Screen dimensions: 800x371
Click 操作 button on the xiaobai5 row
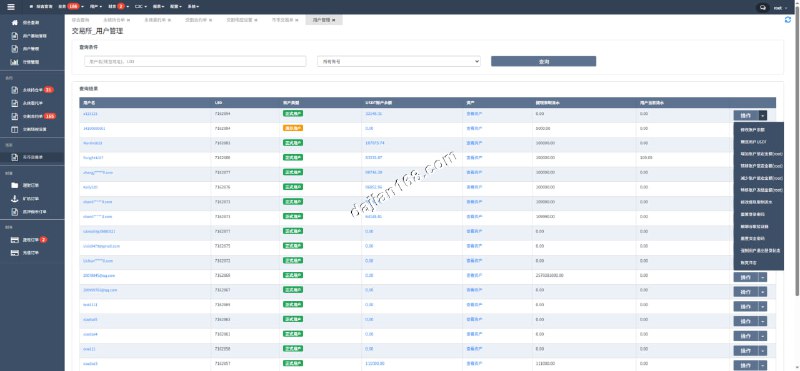[x=746, y=321]
